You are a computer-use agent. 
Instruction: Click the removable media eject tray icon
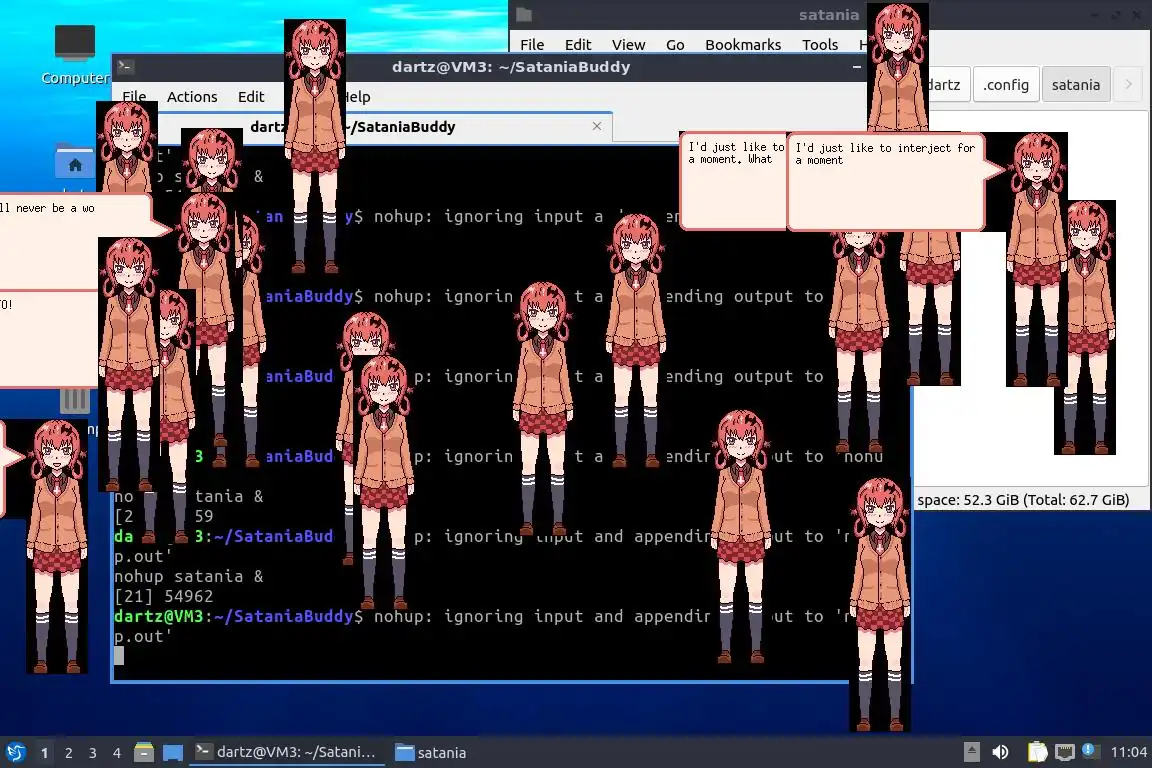[971, 752]
